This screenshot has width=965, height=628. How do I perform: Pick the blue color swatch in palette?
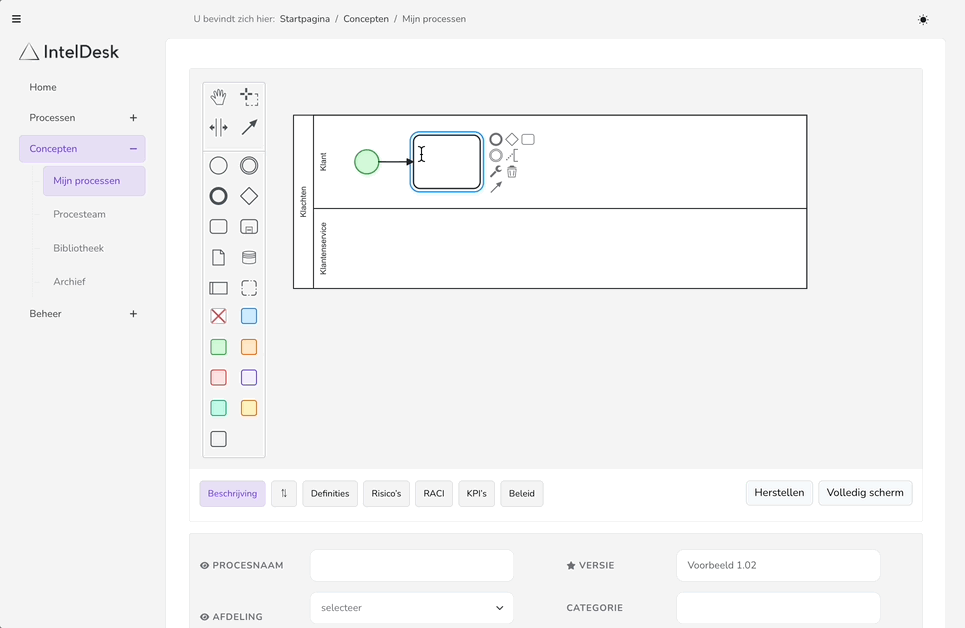(x=249, y=316)
